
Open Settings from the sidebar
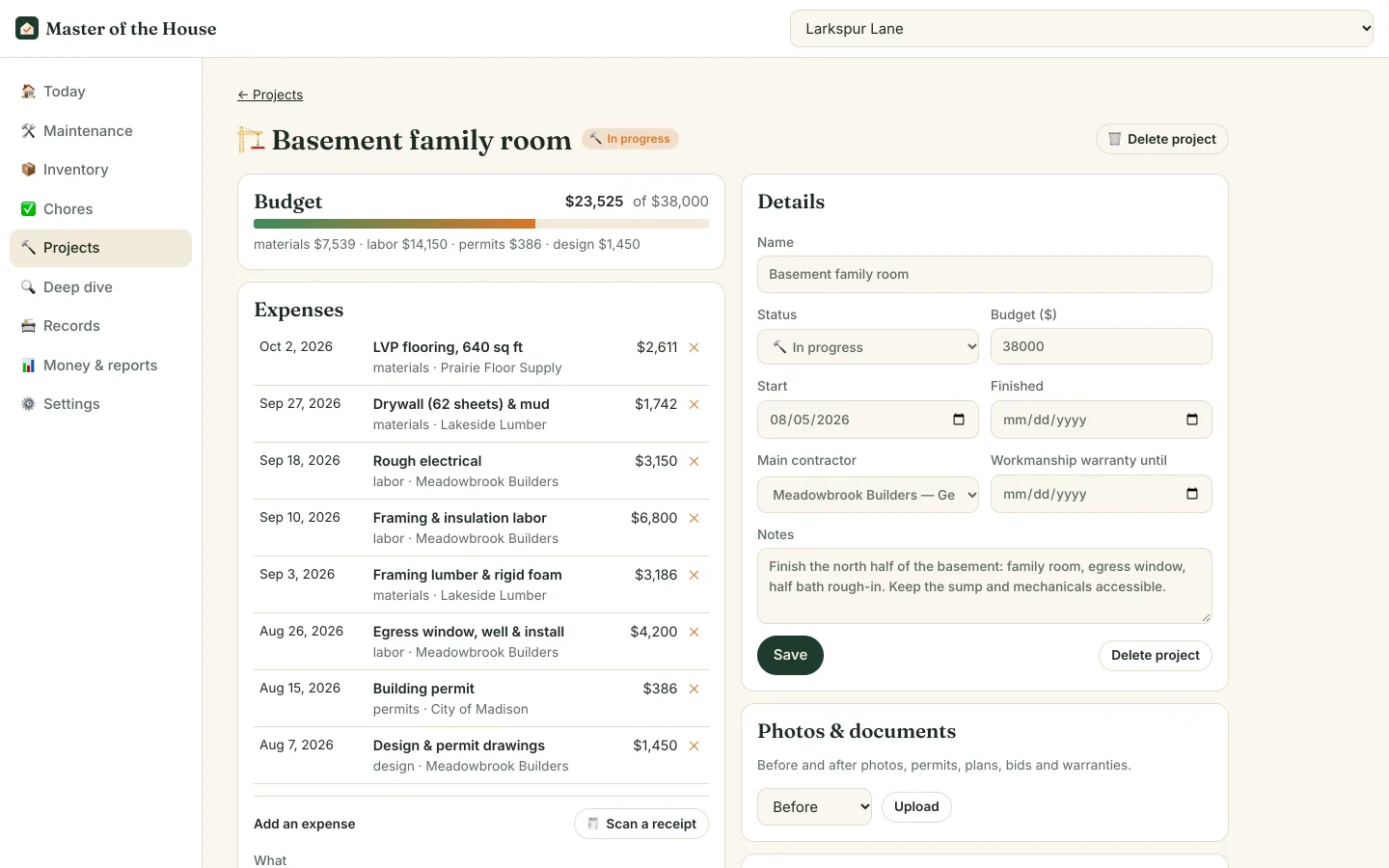(x=100, y=404)
